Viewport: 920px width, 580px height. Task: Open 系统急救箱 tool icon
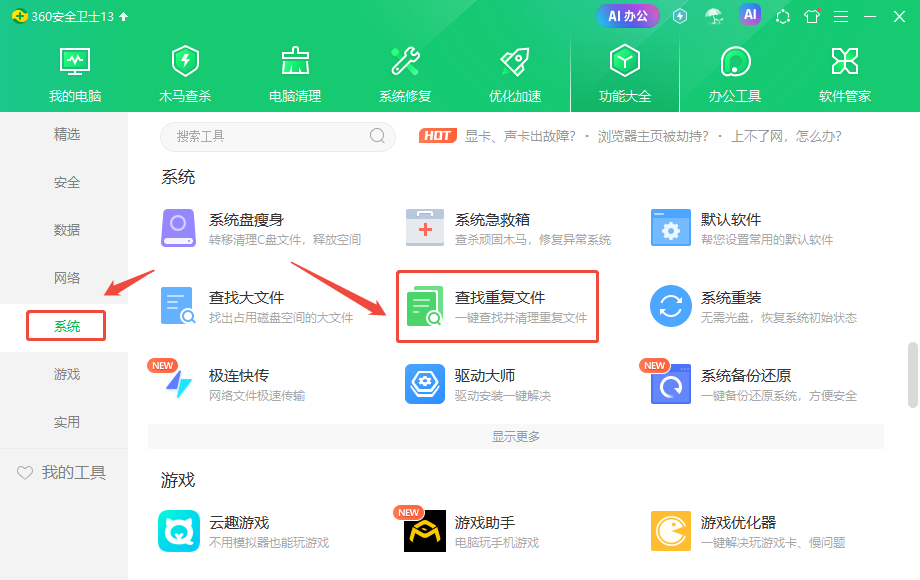(425, 228)
